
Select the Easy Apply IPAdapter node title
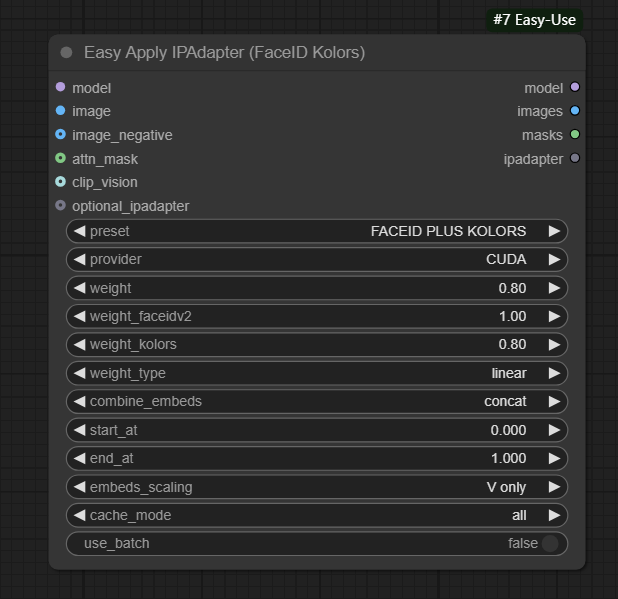tap(224, 52)
